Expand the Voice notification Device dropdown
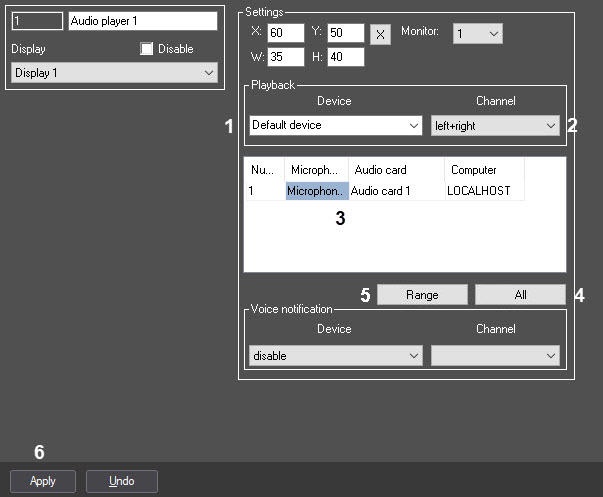The width and height of the screenshot is (603, 497). 336,356
